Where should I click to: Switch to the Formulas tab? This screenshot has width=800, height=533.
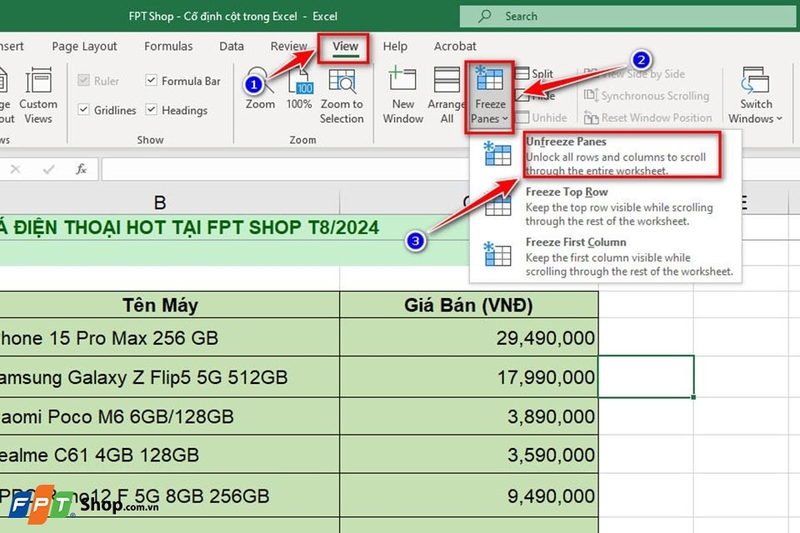168,46
